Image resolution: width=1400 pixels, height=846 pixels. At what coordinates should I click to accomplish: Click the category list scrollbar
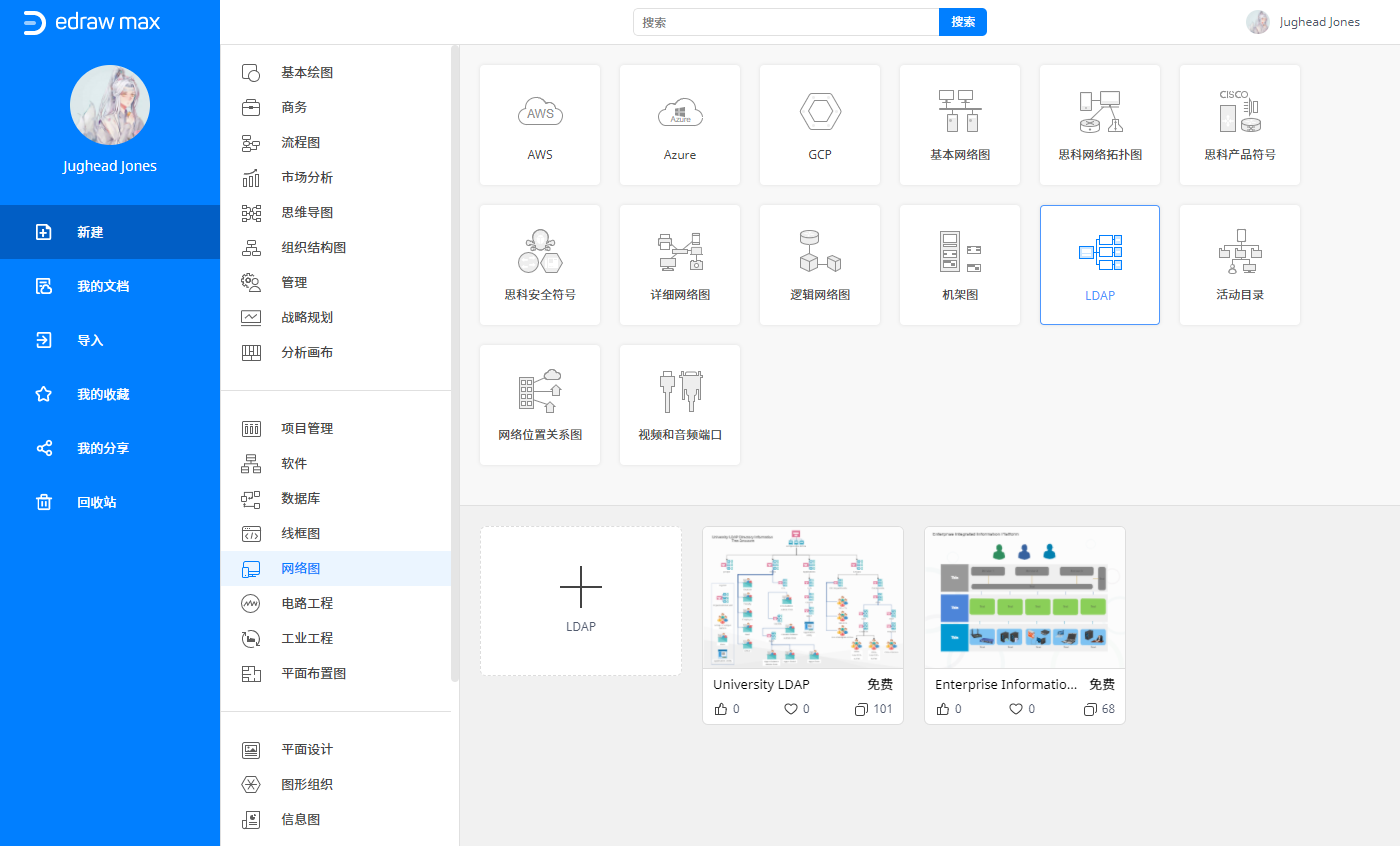click(455, 363)
